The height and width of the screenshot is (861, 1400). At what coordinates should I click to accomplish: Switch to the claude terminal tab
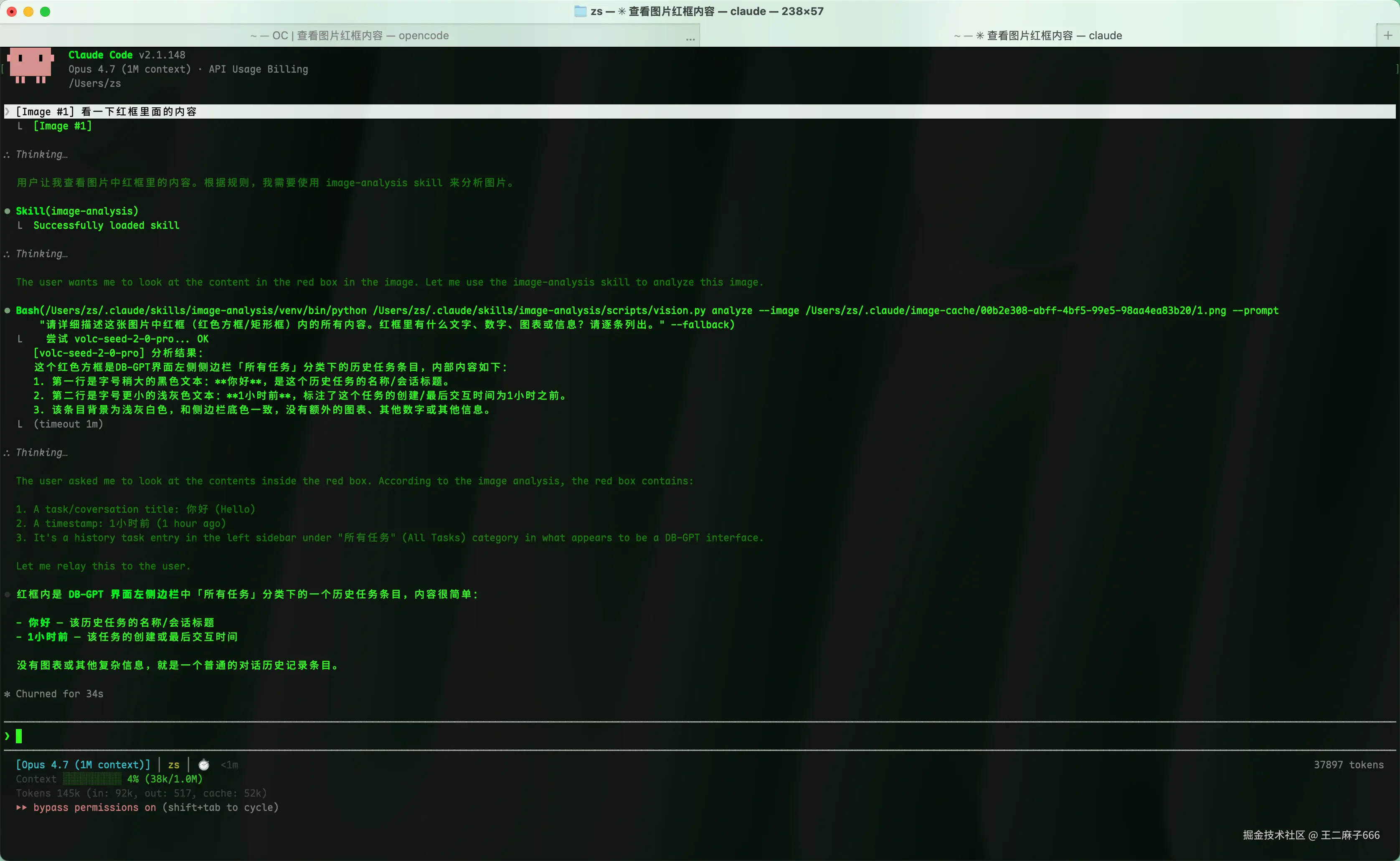coord(1038,35)
